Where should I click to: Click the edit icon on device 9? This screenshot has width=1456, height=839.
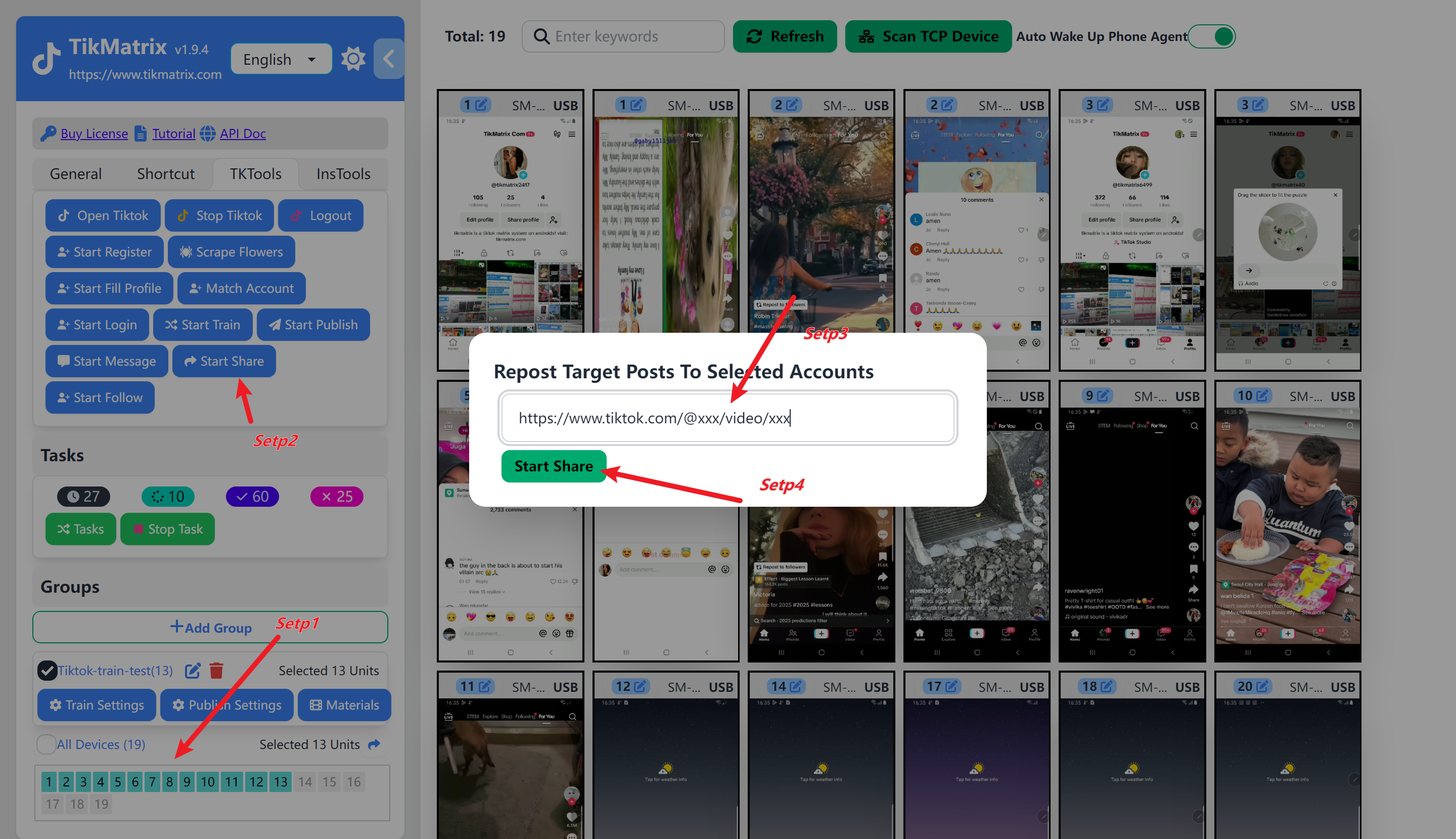(1103, 396)
